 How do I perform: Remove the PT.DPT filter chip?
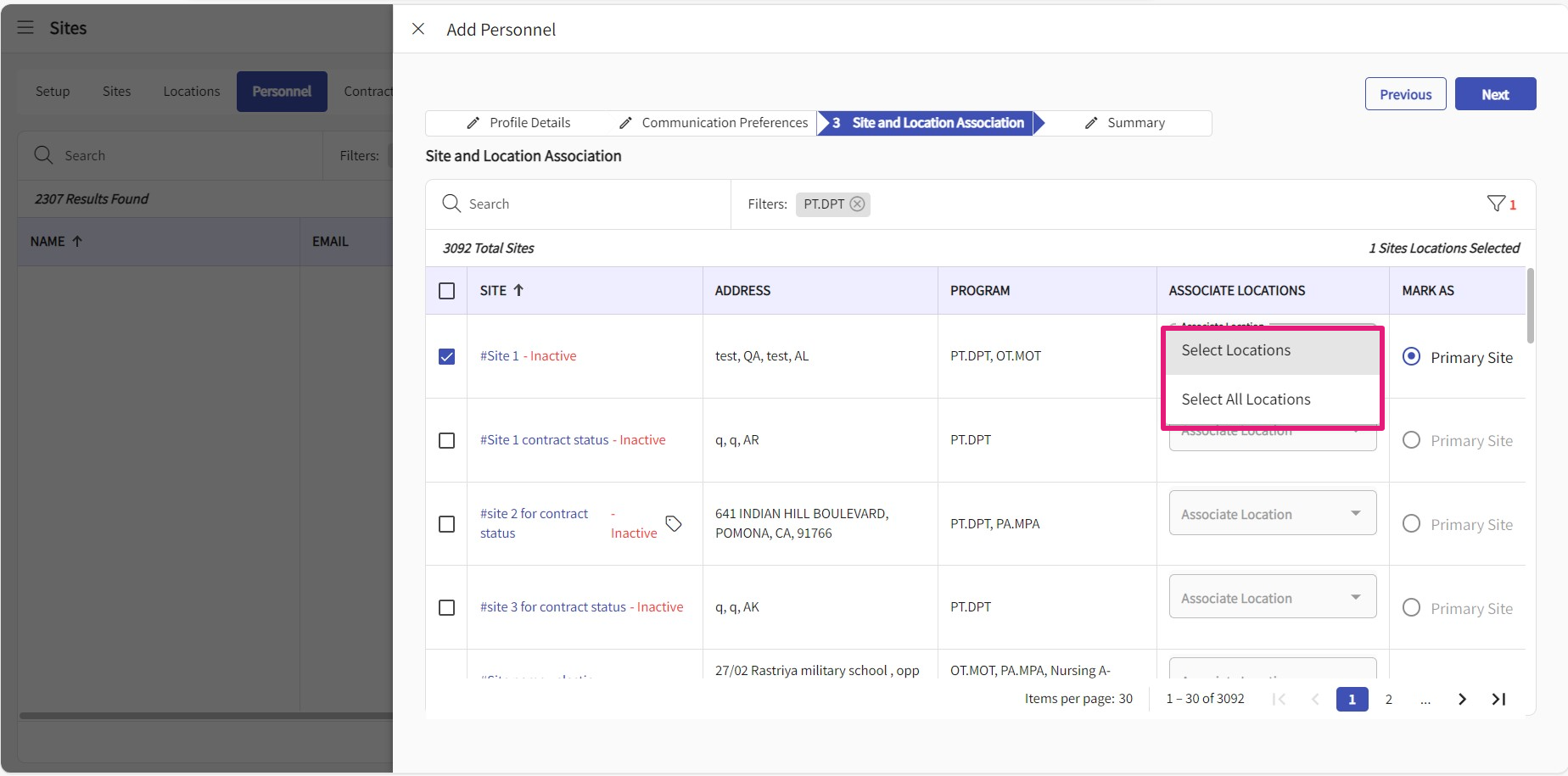click(857, 204)
